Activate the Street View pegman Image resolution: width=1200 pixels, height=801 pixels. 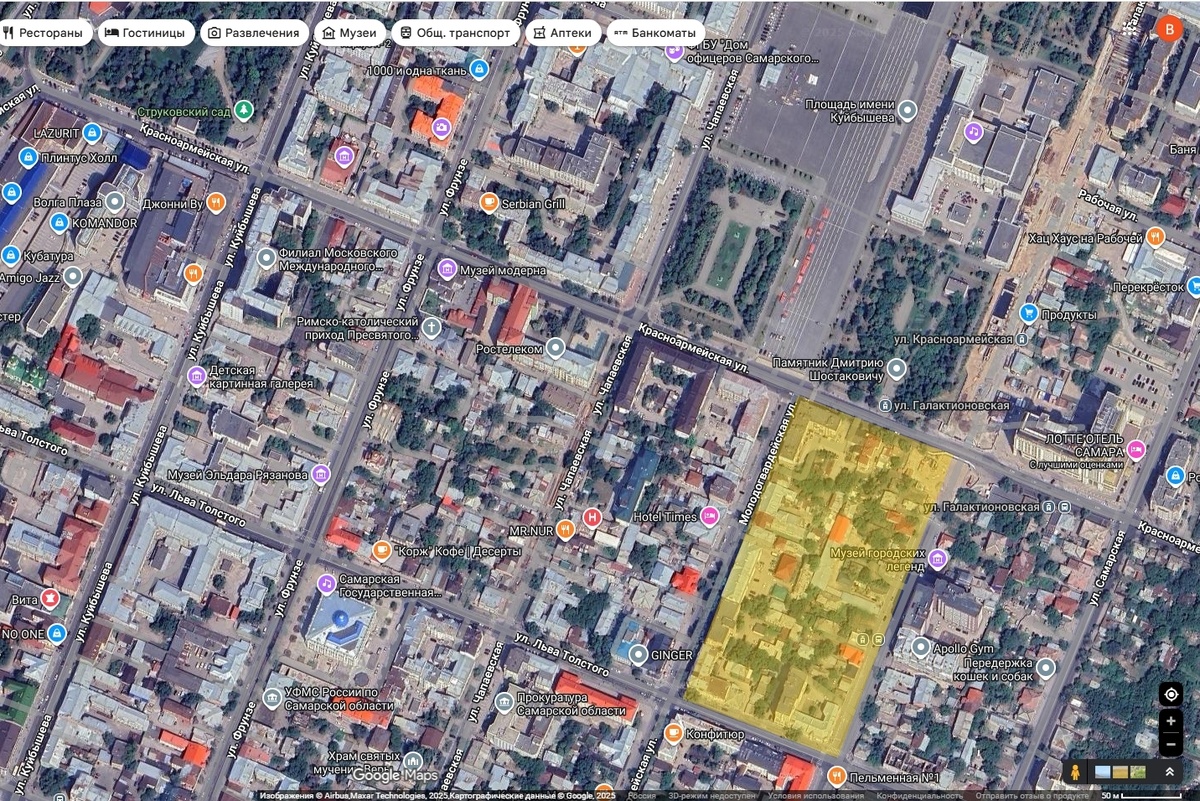click(1075, 772)
